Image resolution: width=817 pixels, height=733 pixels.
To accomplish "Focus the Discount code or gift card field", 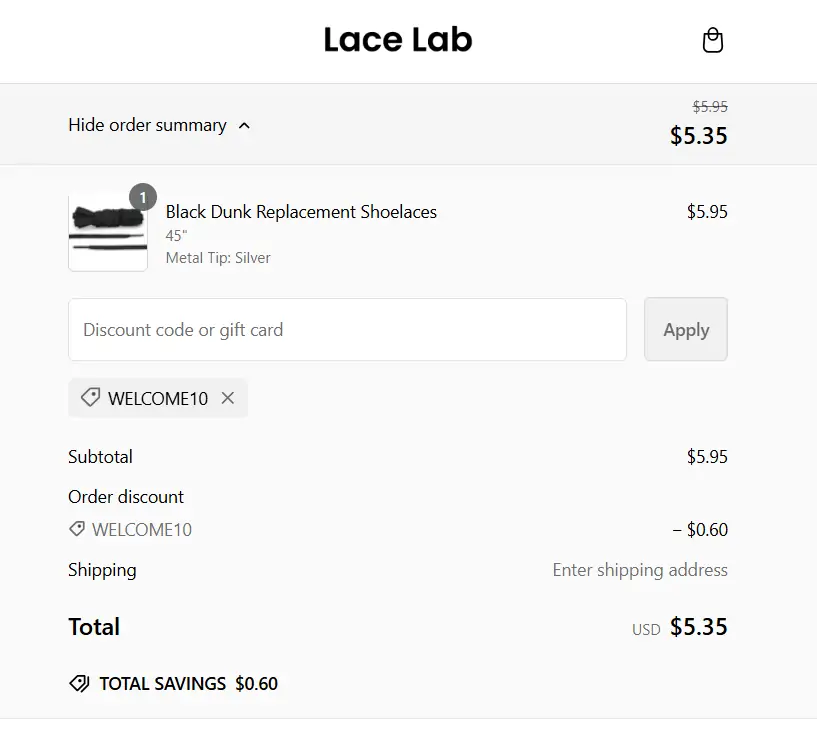I will pos(347,329).
